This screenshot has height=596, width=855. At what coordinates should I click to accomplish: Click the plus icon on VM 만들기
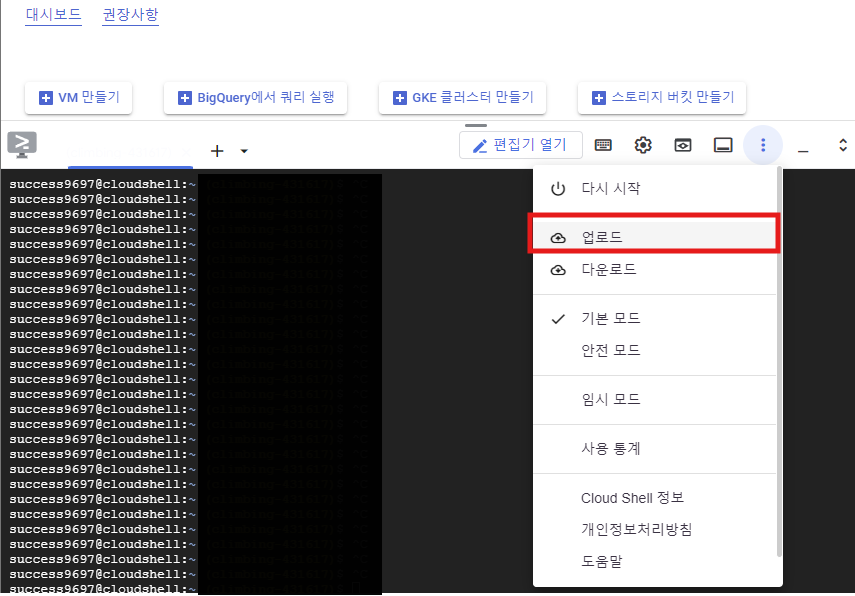click(x=46, y=98)
